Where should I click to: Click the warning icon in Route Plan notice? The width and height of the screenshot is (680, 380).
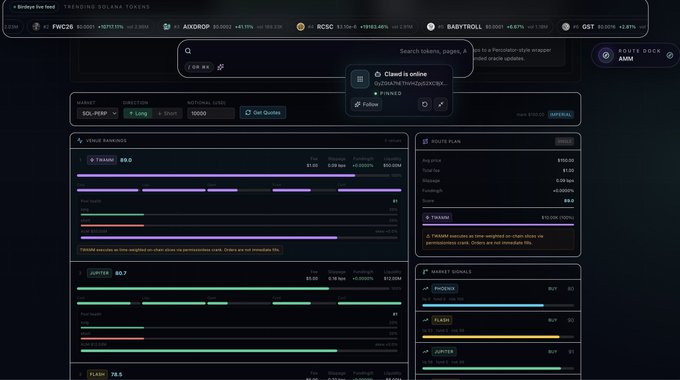click(x=428, y=236)
